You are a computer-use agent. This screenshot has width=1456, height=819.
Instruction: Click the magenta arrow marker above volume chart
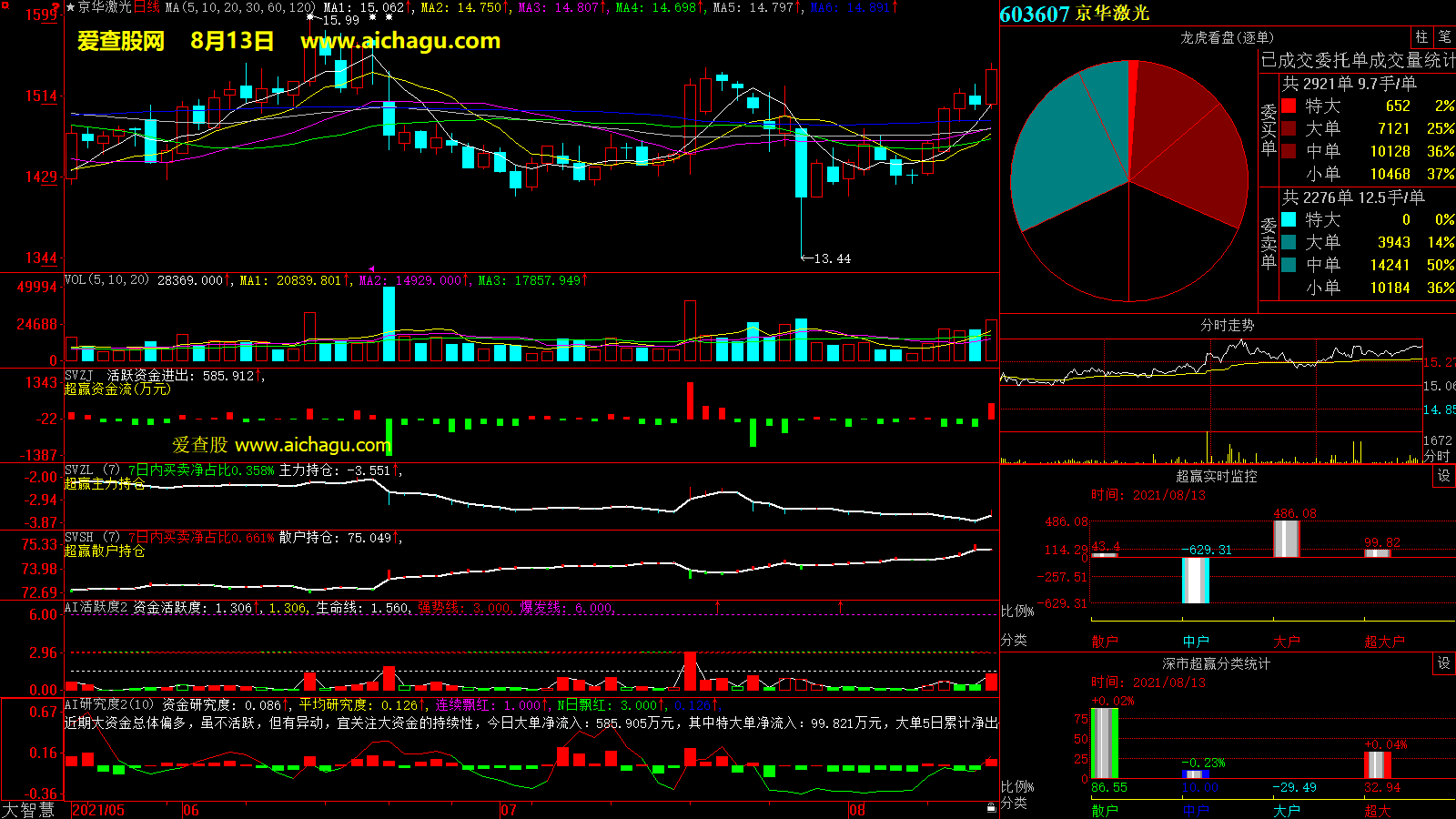click(x=371, y=269)
